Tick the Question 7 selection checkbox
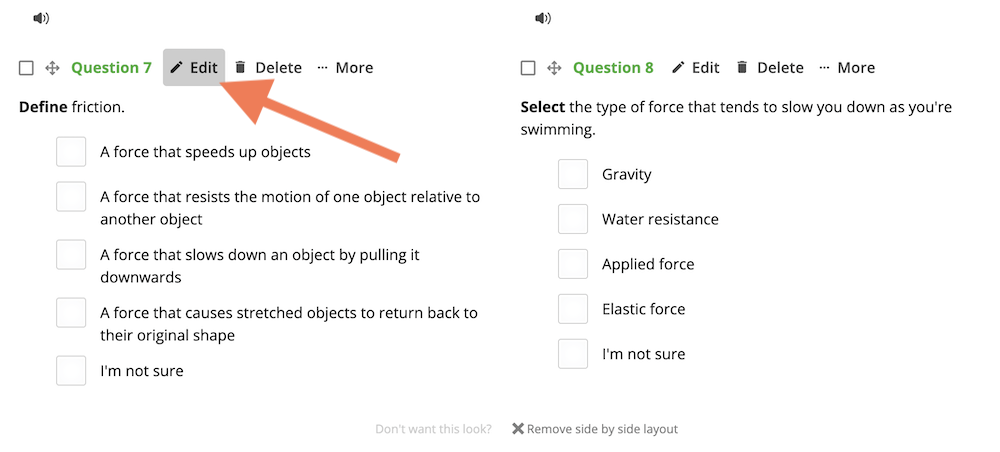 tap(26, 68)
